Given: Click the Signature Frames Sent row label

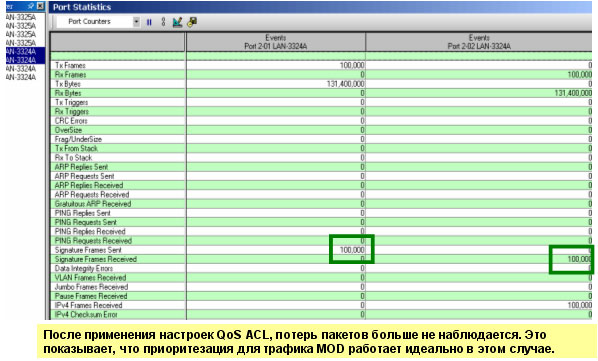Looking at the screenshot, I should pyautogui.click(x=88, y=250).
